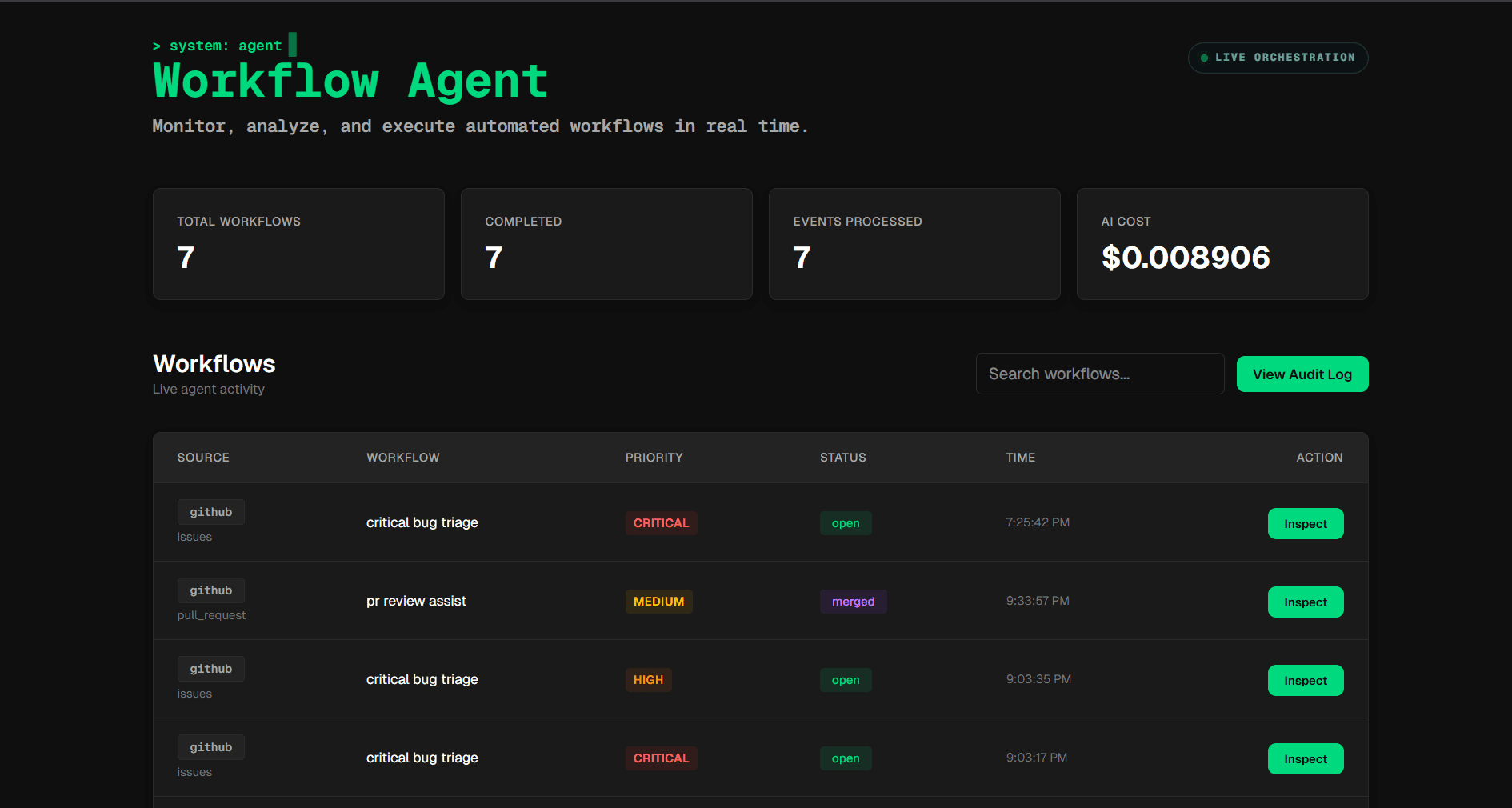Click the 7:25:42 PM timestamp
Screen dimensions: 1512x808
tap(1038, 522)
